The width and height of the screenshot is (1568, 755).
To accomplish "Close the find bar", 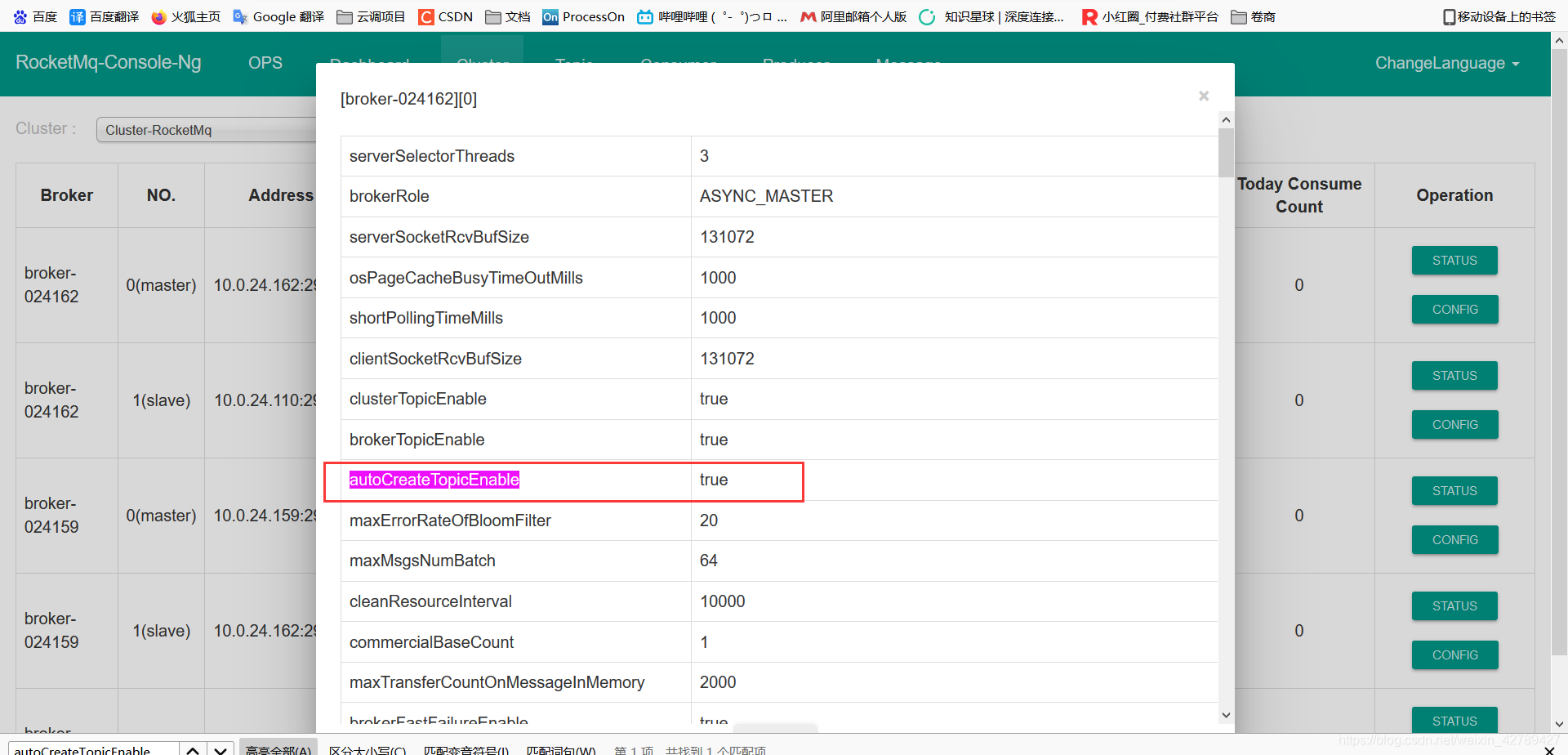I will [1549, 749].
